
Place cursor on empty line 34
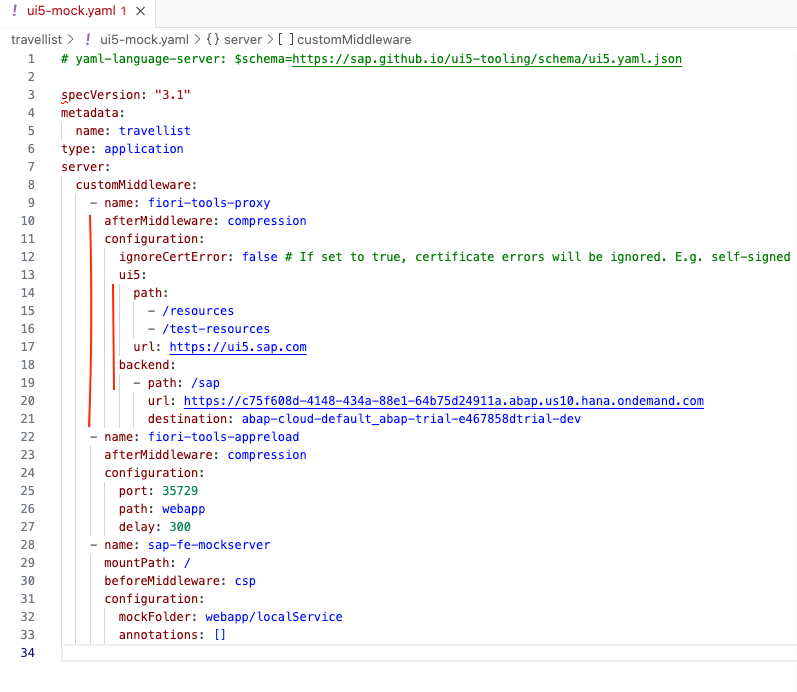[429, 653]
